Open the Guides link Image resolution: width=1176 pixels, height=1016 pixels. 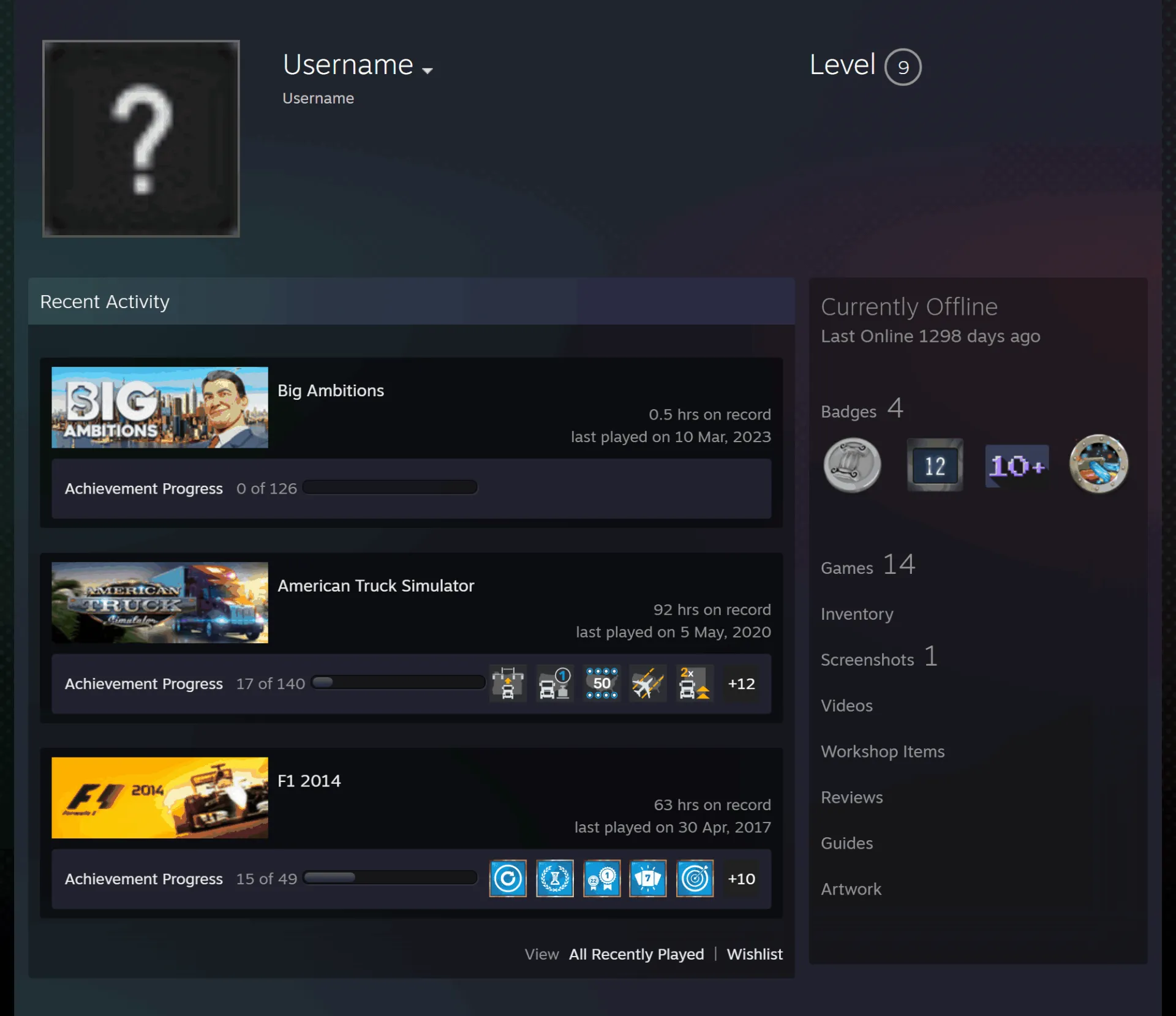click(x=846, y=843)
